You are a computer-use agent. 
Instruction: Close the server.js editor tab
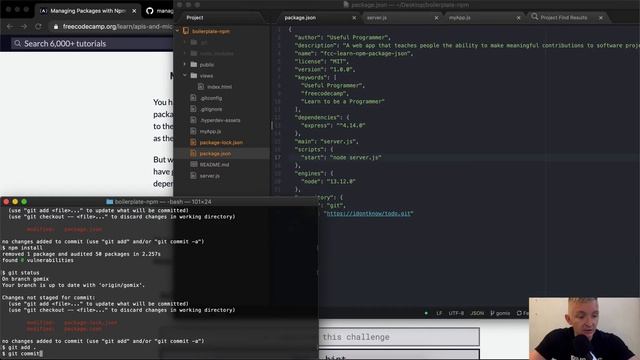point(436,18)
